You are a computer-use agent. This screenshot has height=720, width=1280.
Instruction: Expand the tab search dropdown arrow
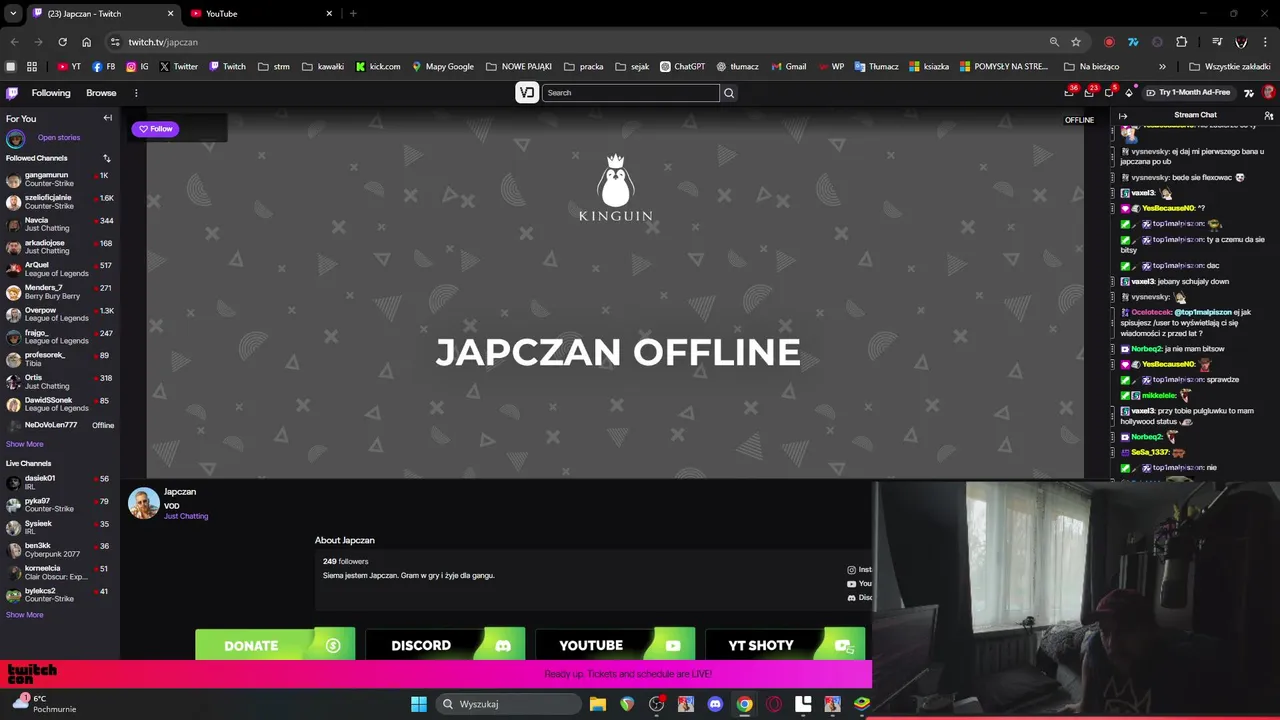click(x=13, y=14)
